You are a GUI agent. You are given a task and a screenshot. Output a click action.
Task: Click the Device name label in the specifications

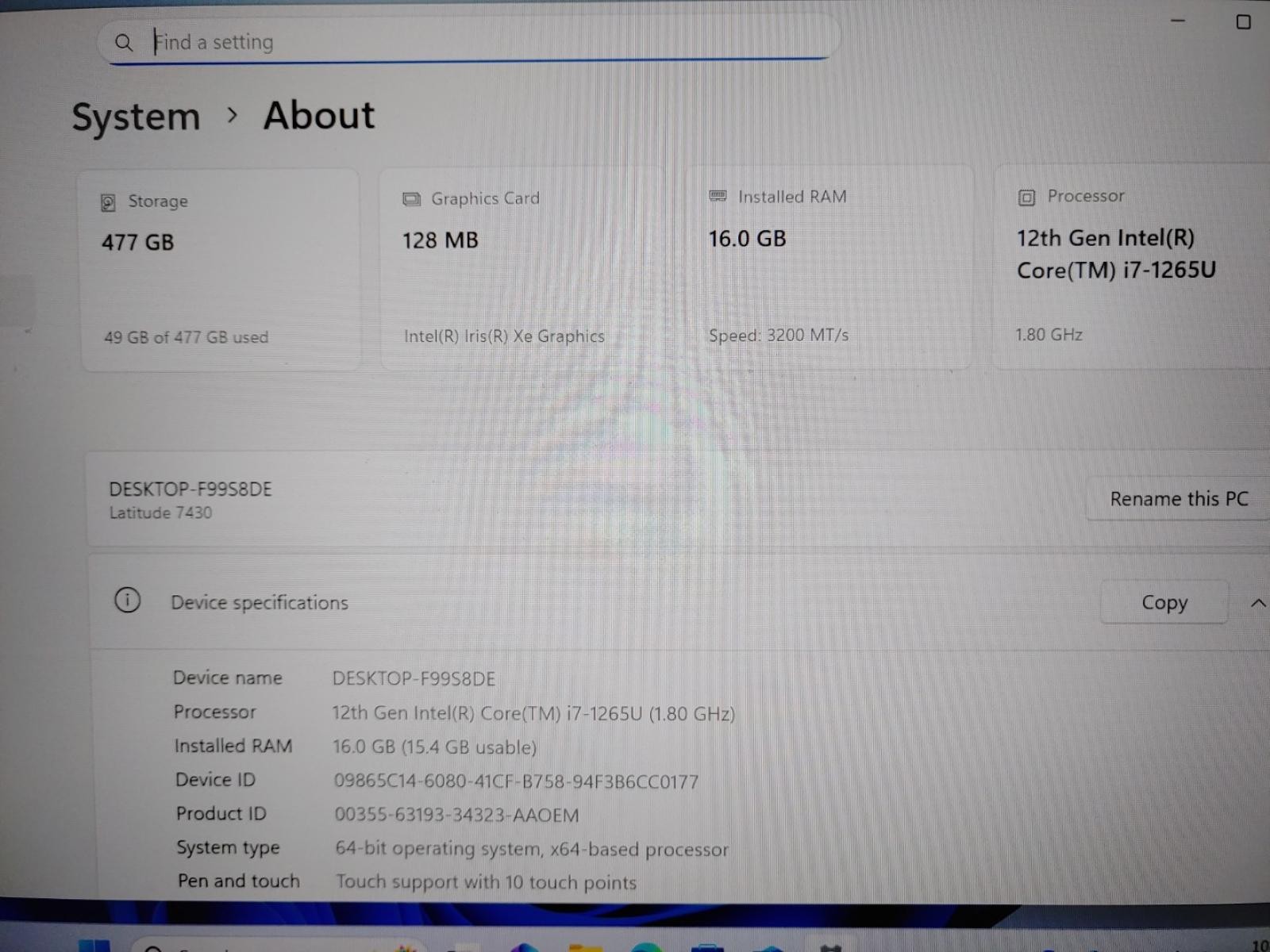point(228,678)
